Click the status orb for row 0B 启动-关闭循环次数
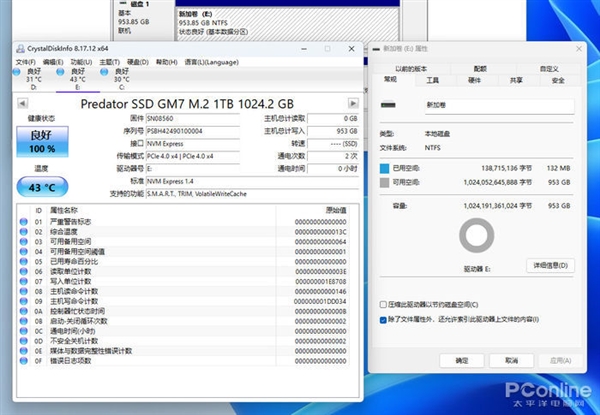 pos(24,321)
